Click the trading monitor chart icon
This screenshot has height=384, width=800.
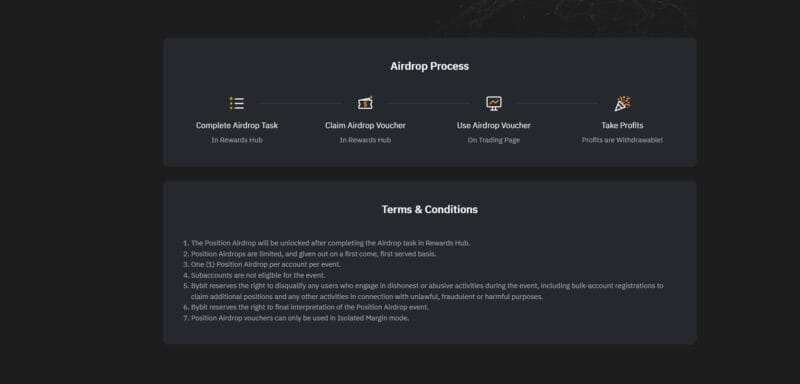[x=494, y=104]
